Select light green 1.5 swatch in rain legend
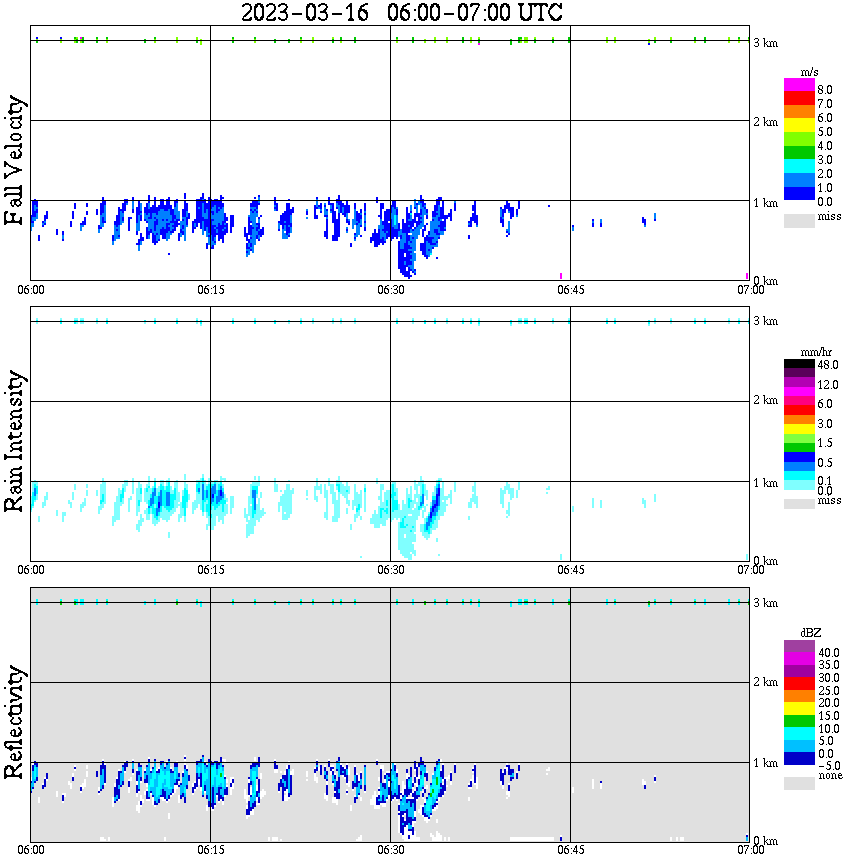This screenshot has height=868, width=850. [799, 438]
